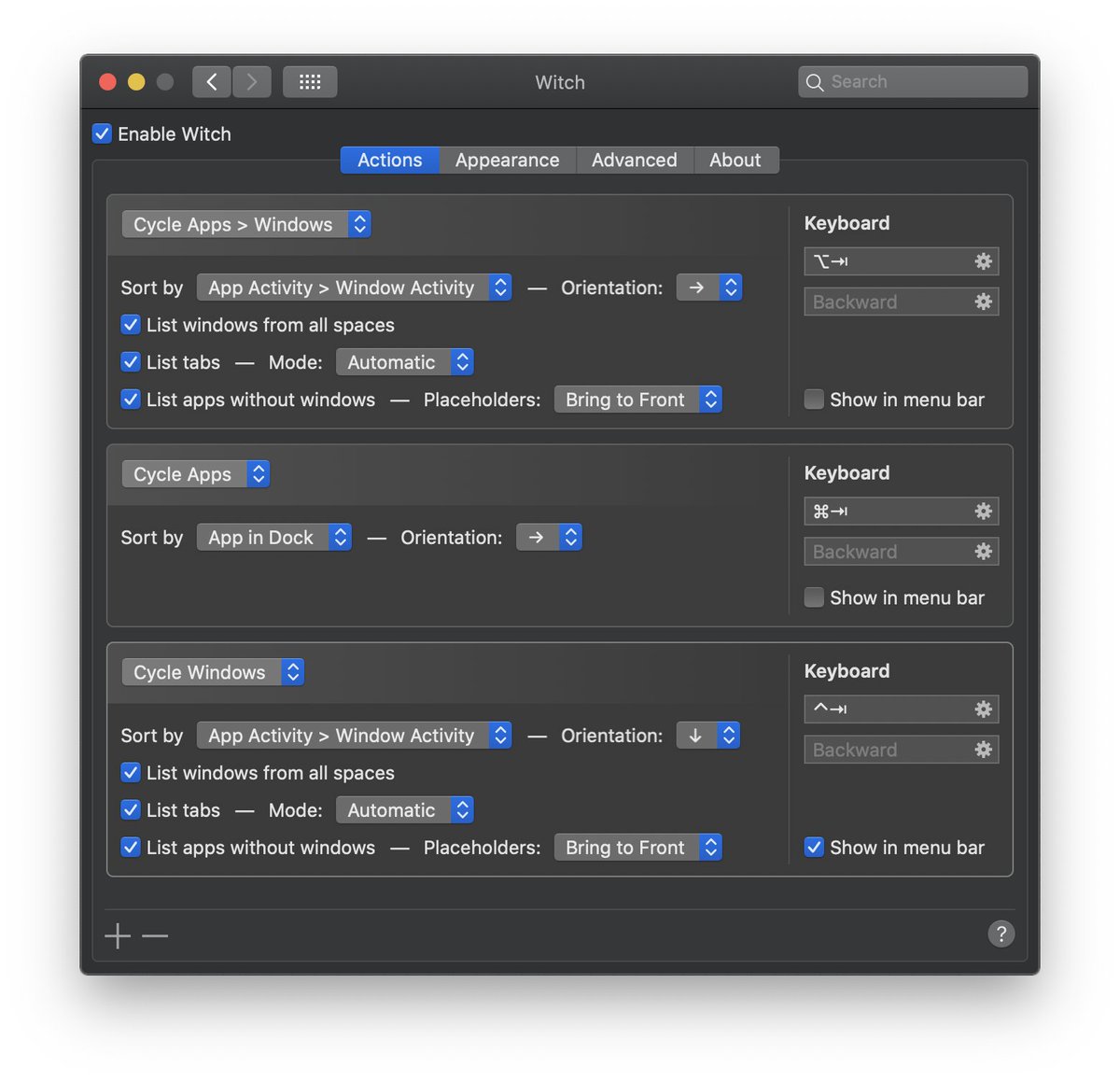Click the Command-Tab shortcut field
This screenshot has height=1081, width=1120.
[902, 511]
